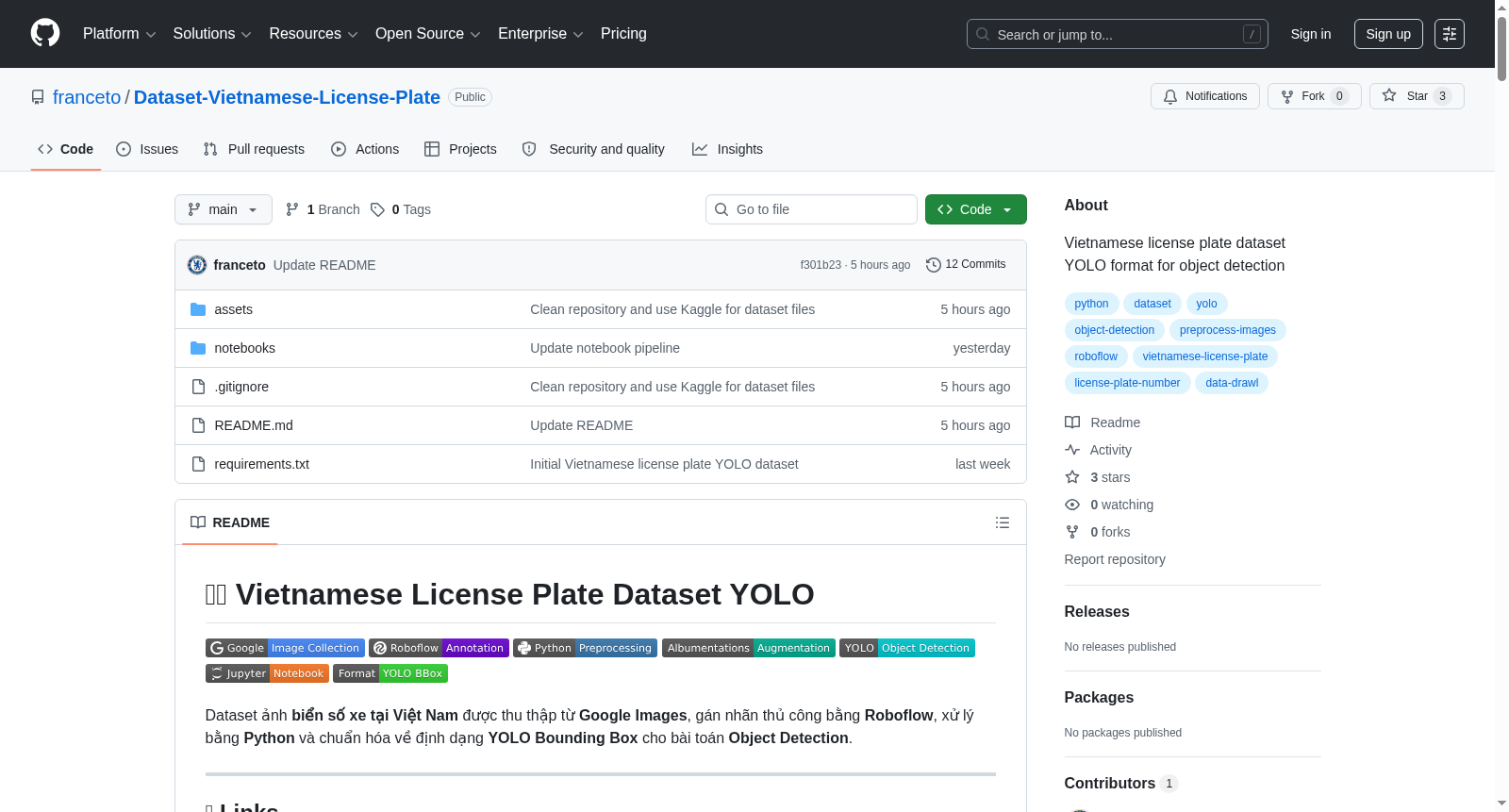Open the green Code dropdown
This screenshot has width=1509, height=812.
click(x=976, y=209)
